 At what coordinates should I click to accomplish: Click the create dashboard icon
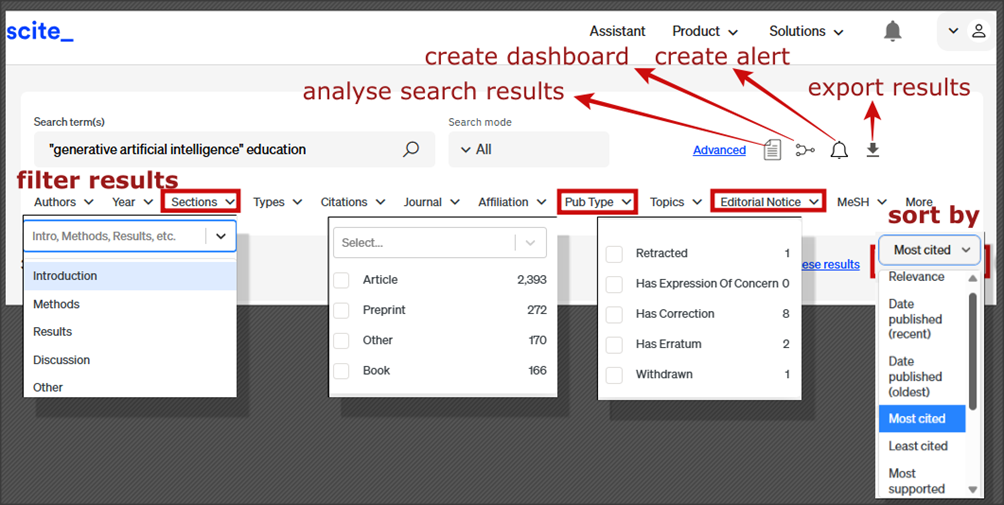(805, 150)
